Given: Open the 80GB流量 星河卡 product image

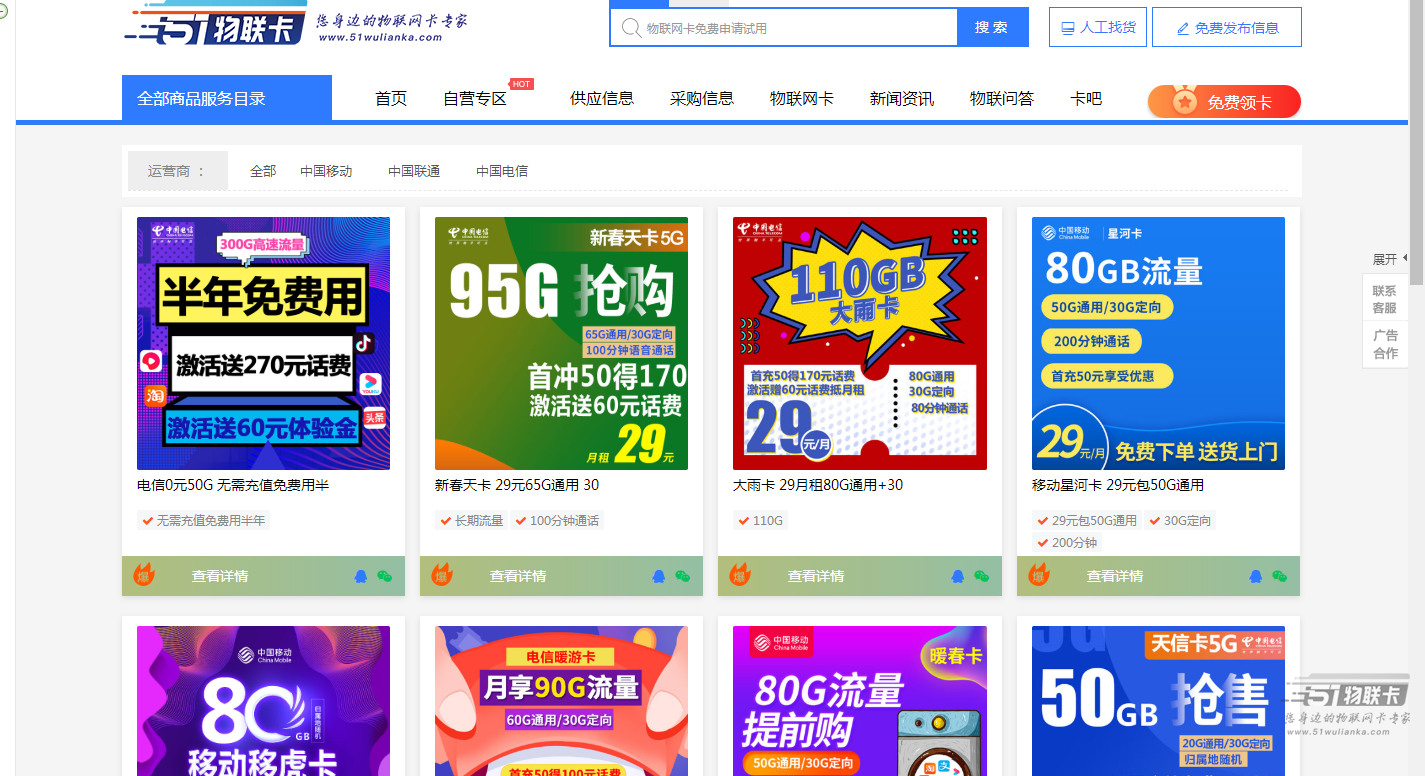Looking at the screenshot, I should pos(1158,343).
